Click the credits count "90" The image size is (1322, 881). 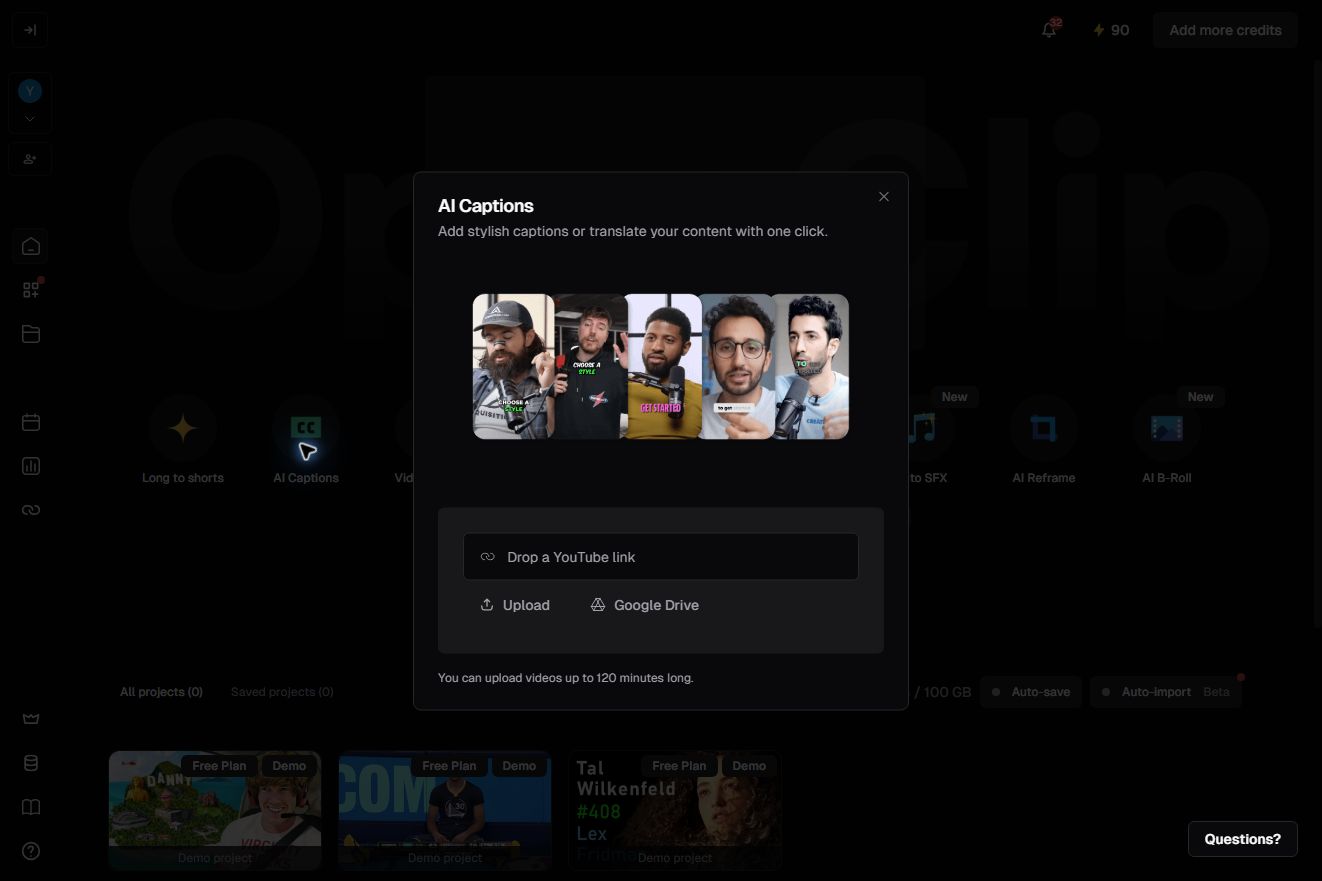[x=1120, y=30]
